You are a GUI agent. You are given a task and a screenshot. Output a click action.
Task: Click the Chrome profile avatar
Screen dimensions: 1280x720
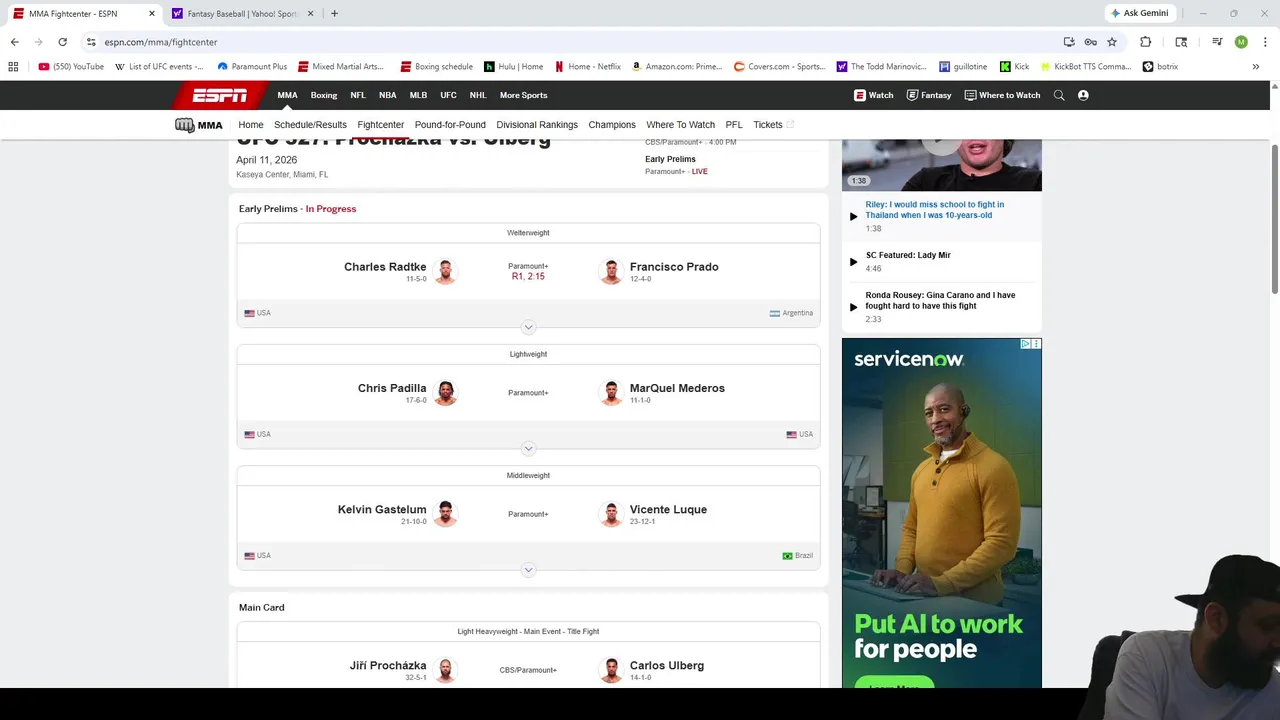[x=1241, y=42]
